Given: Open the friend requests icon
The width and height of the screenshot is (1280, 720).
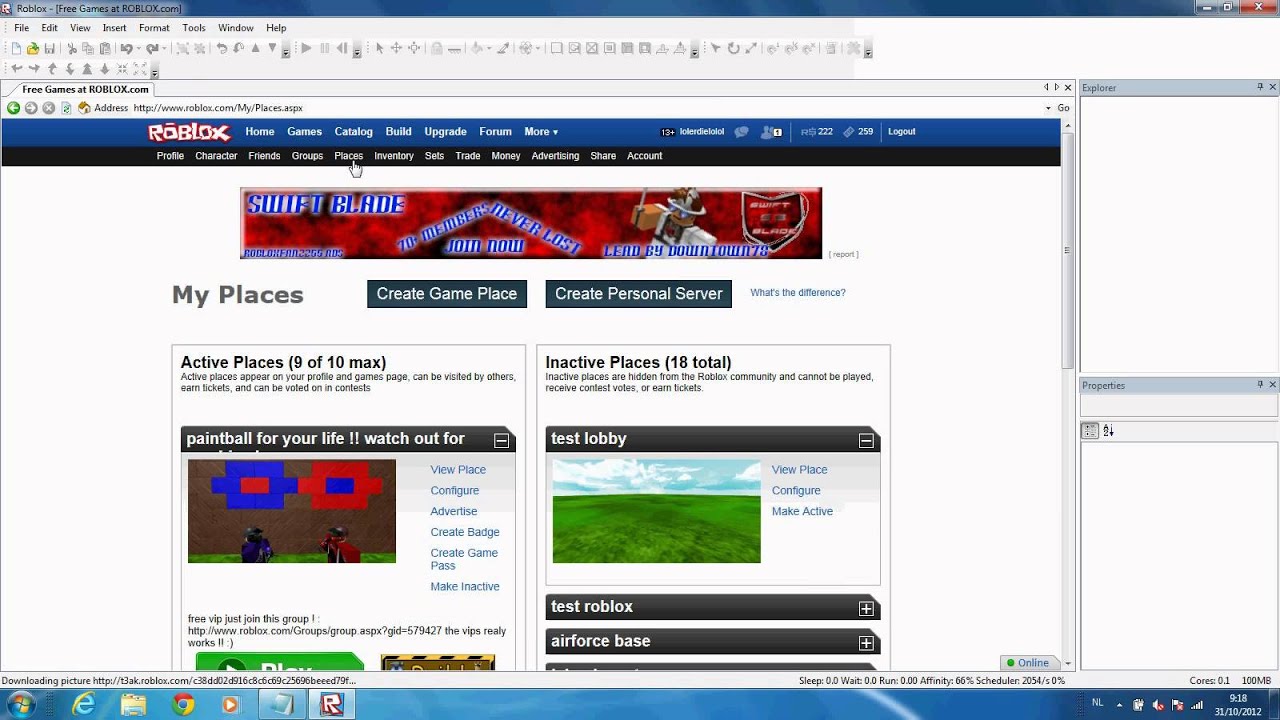Looking at the screenshot, I should coord(771,131).
